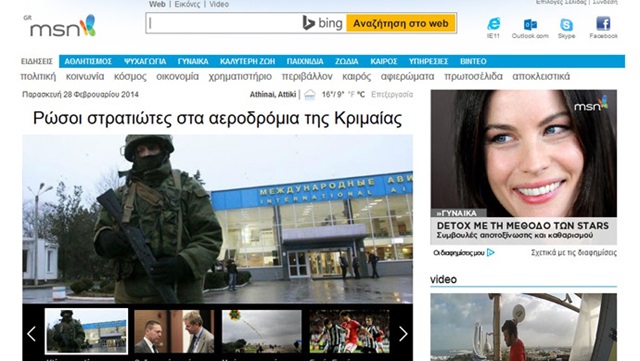640x361 pixels.
Task: Open the ΚΑΙΡΟΣ menu tab
Action: [x=384, y=61]
